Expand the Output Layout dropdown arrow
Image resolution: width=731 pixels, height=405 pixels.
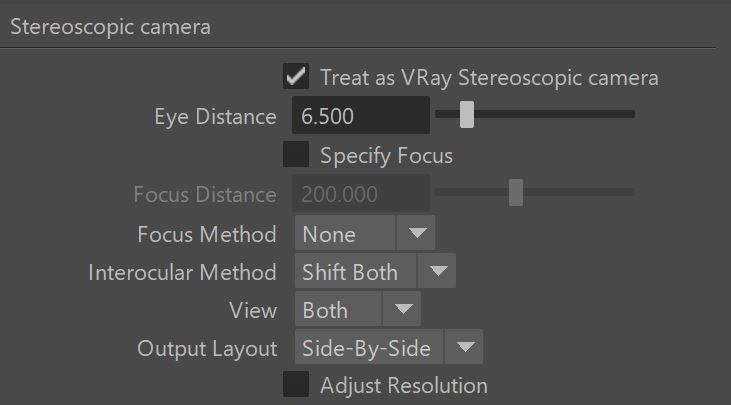click(x=464, y=347)
